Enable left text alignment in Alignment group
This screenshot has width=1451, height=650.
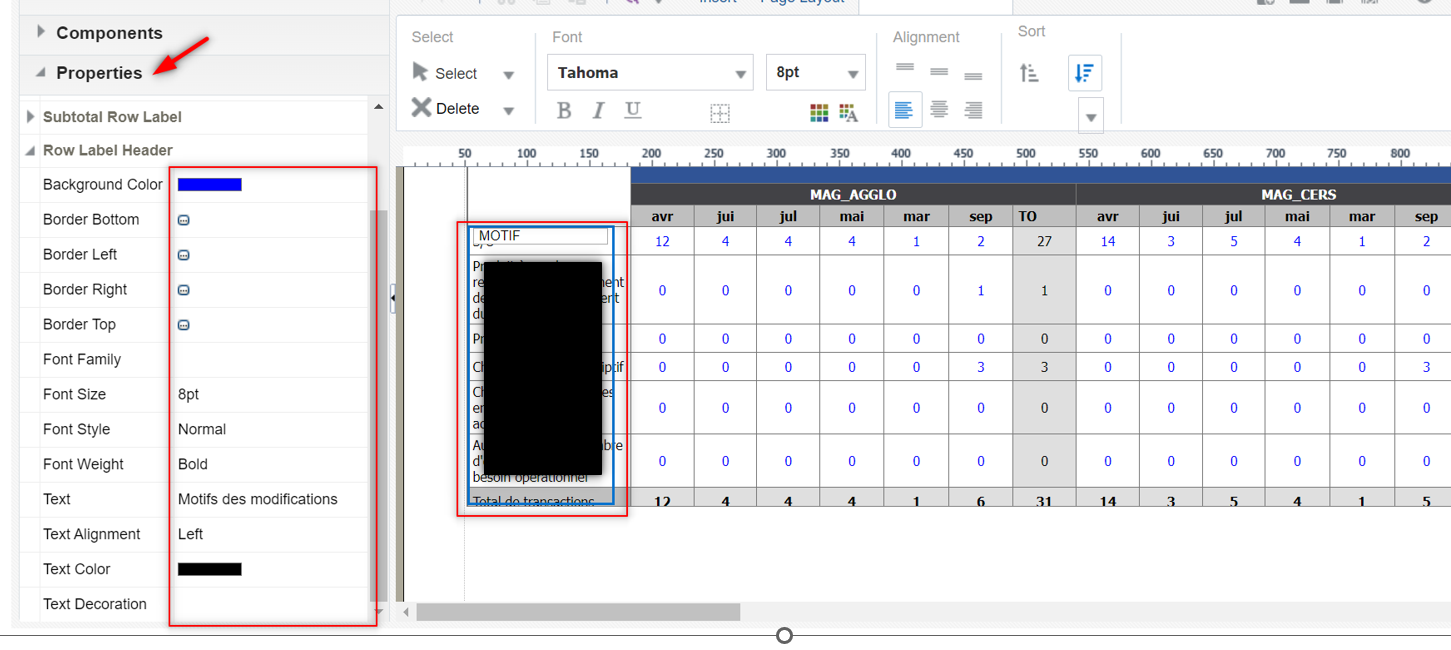[904, 109]
